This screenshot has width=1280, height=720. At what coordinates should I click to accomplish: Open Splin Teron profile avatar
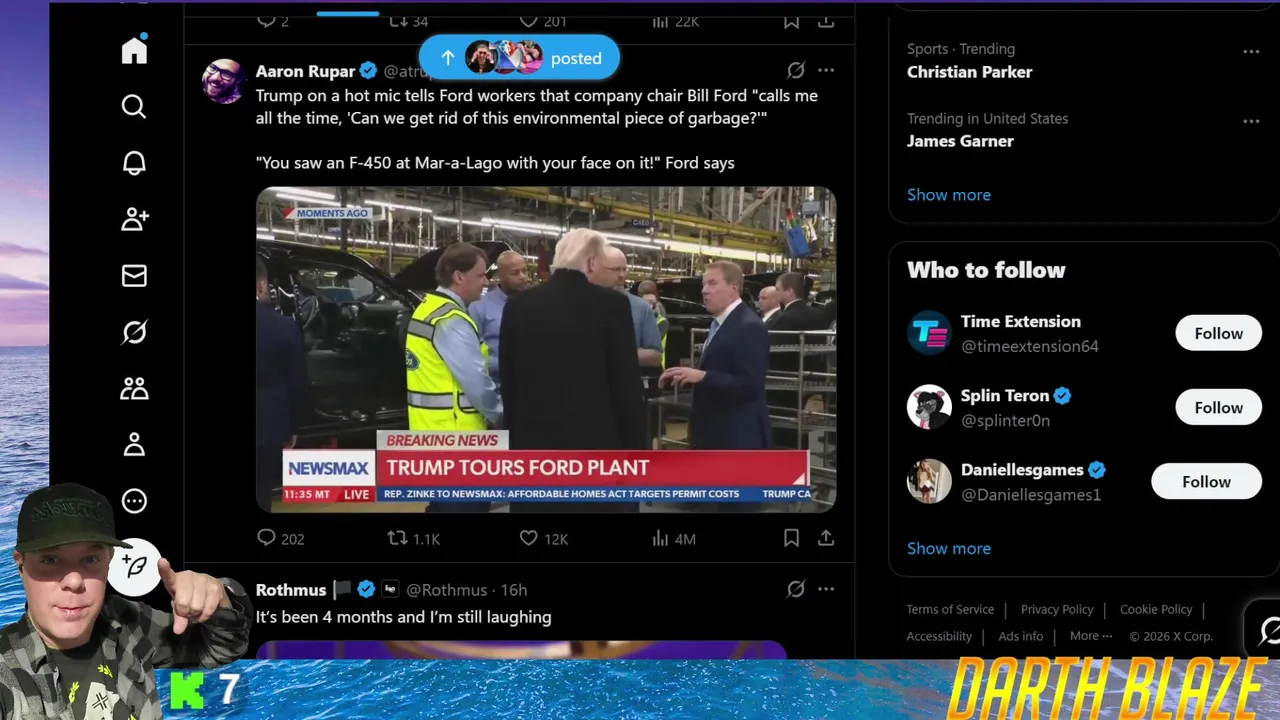point(929,407)
